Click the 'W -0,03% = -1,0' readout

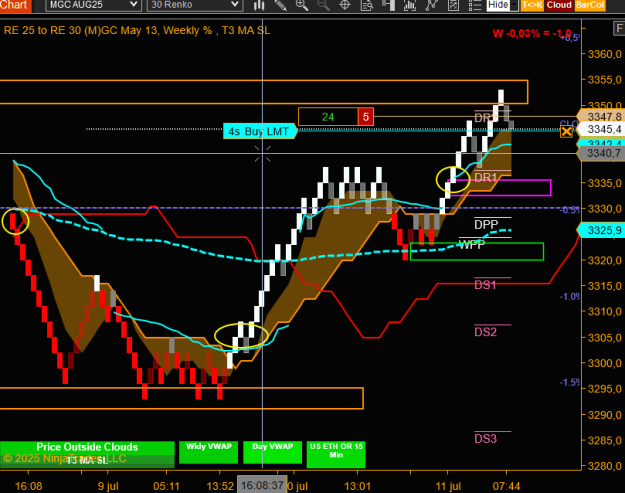tap(532, 33)
